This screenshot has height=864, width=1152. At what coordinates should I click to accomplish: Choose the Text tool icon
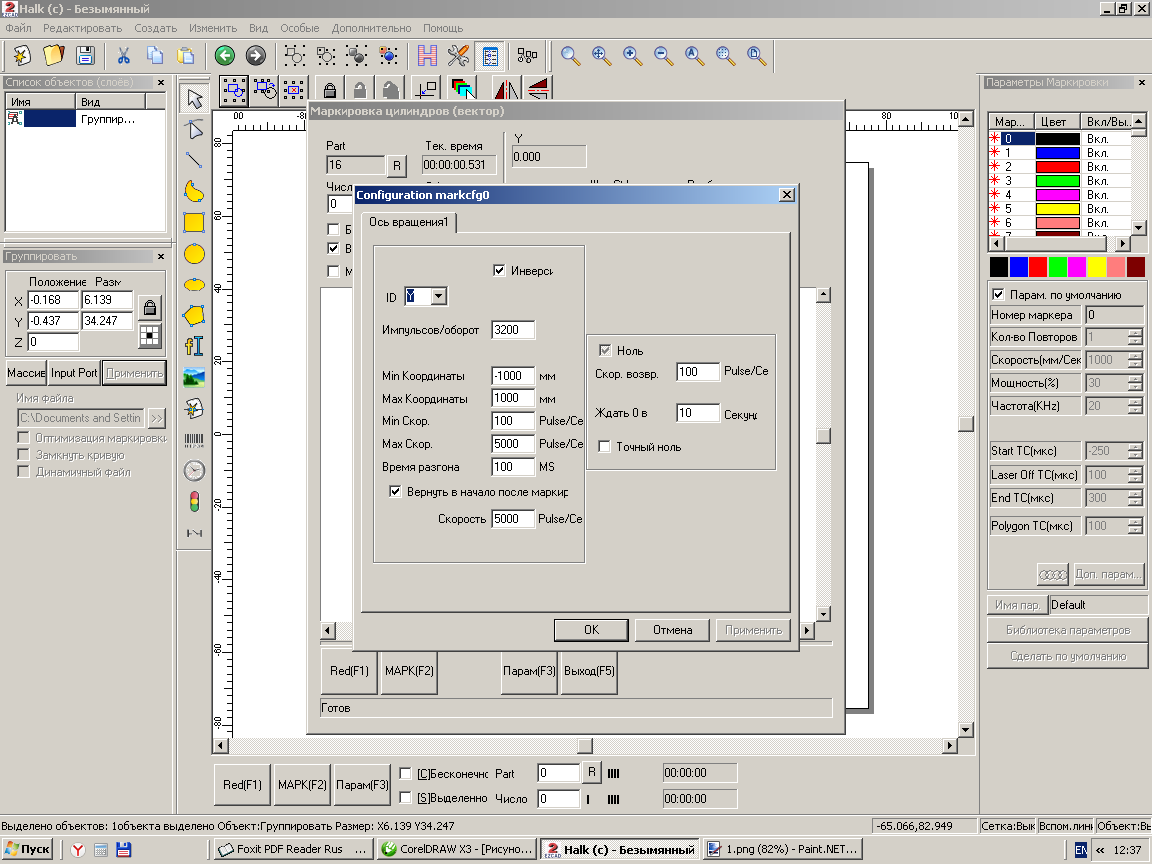pyautogui.click(x=194, y=346)
